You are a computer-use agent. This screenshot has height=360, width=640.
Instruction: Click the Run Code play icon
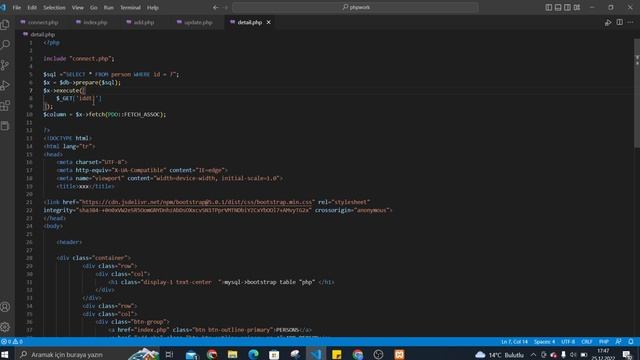608,22
